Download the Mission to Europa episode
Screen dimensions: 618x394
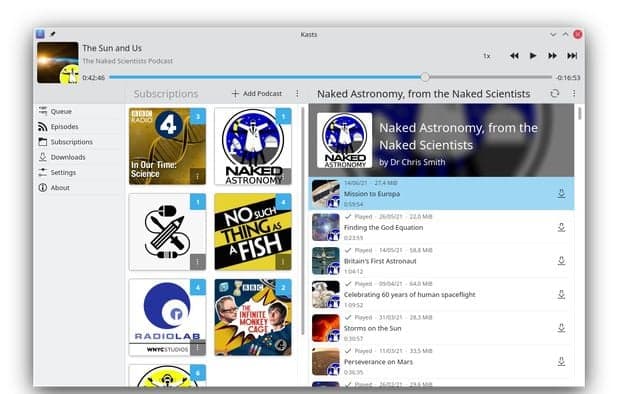click(x=562, y=193)
